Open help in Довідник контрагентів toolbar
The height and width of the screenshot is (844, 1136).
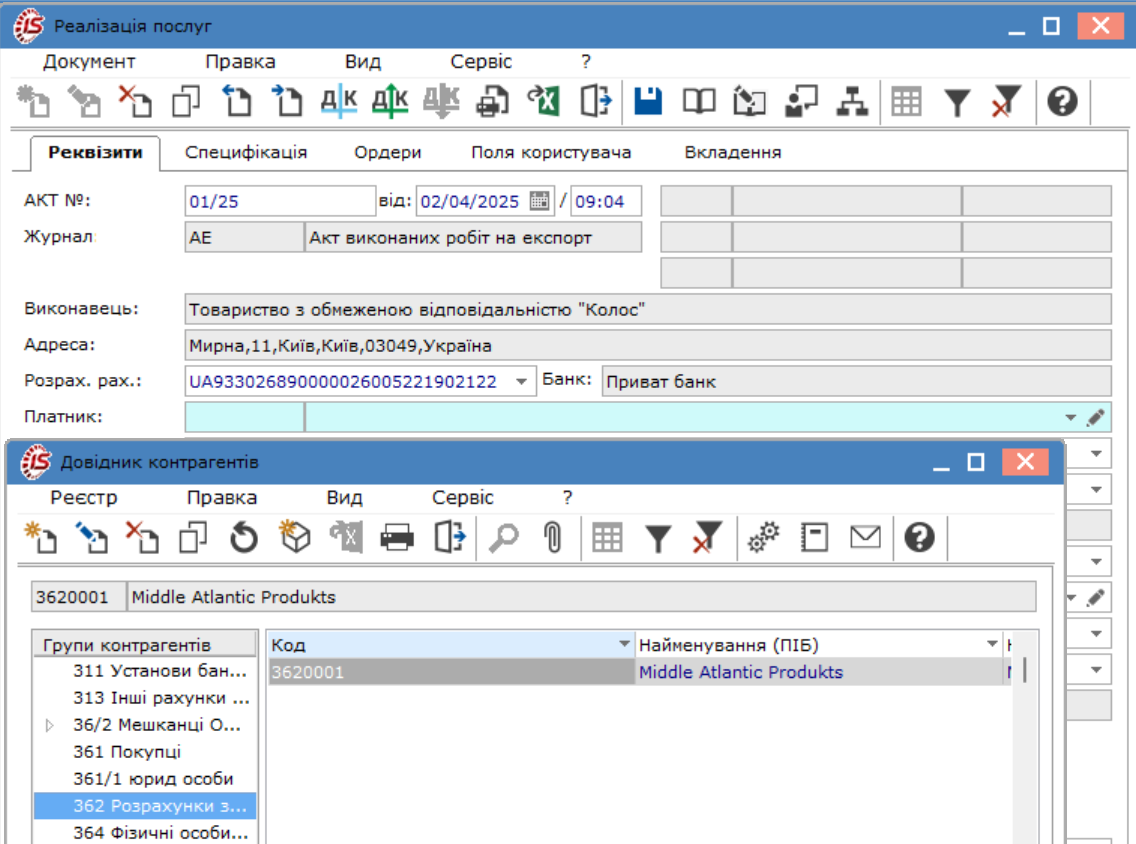coord(919,538)
